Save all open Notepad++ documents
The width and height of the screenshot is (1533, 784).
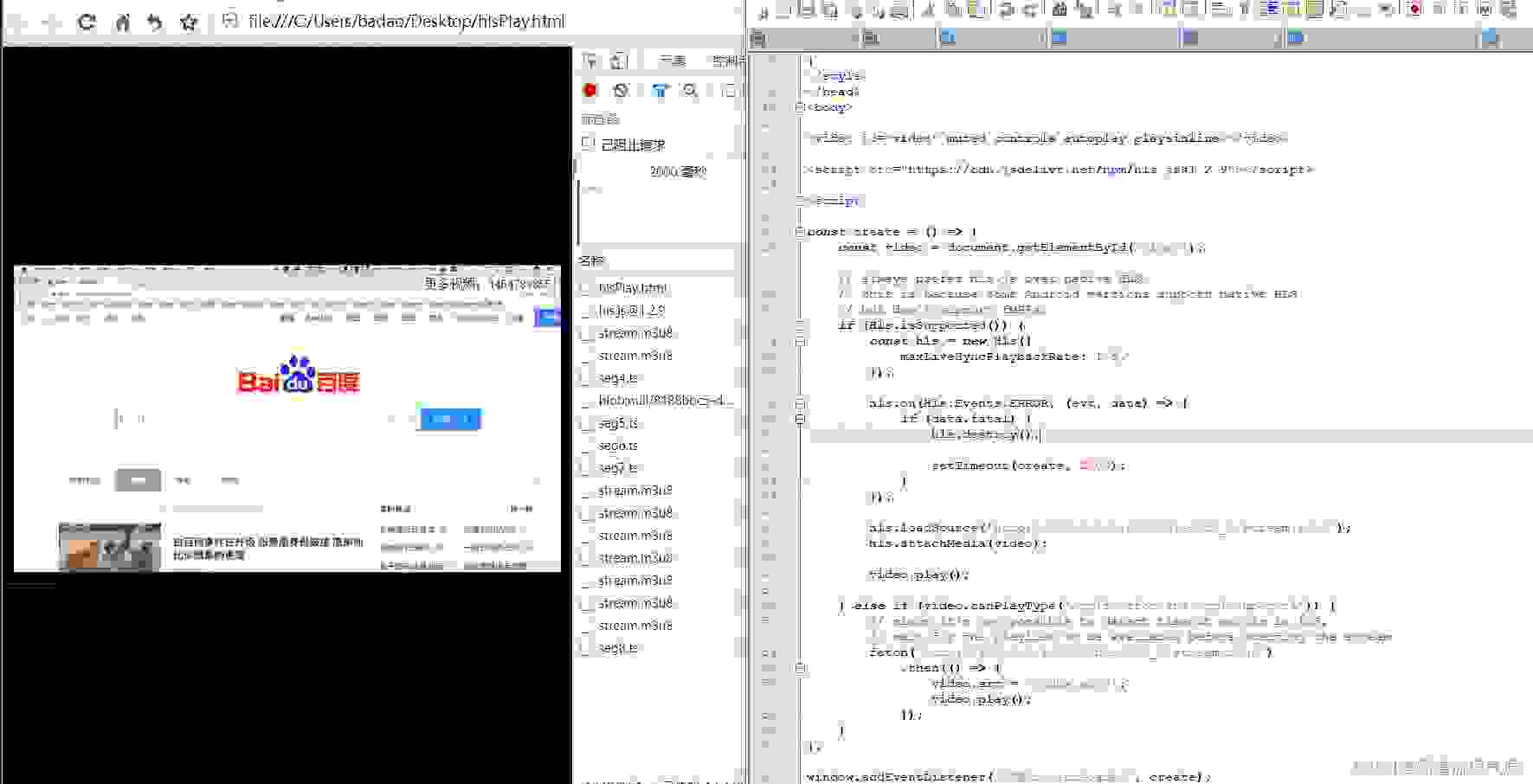[x=831, y=10]
